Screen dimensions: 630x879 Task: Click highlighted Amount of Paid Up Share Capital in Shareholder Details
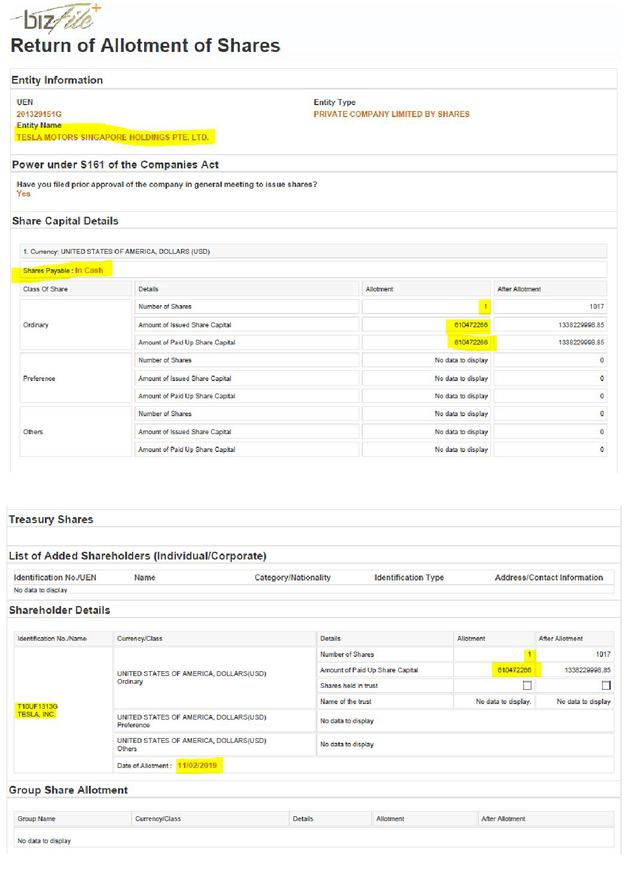514,670
